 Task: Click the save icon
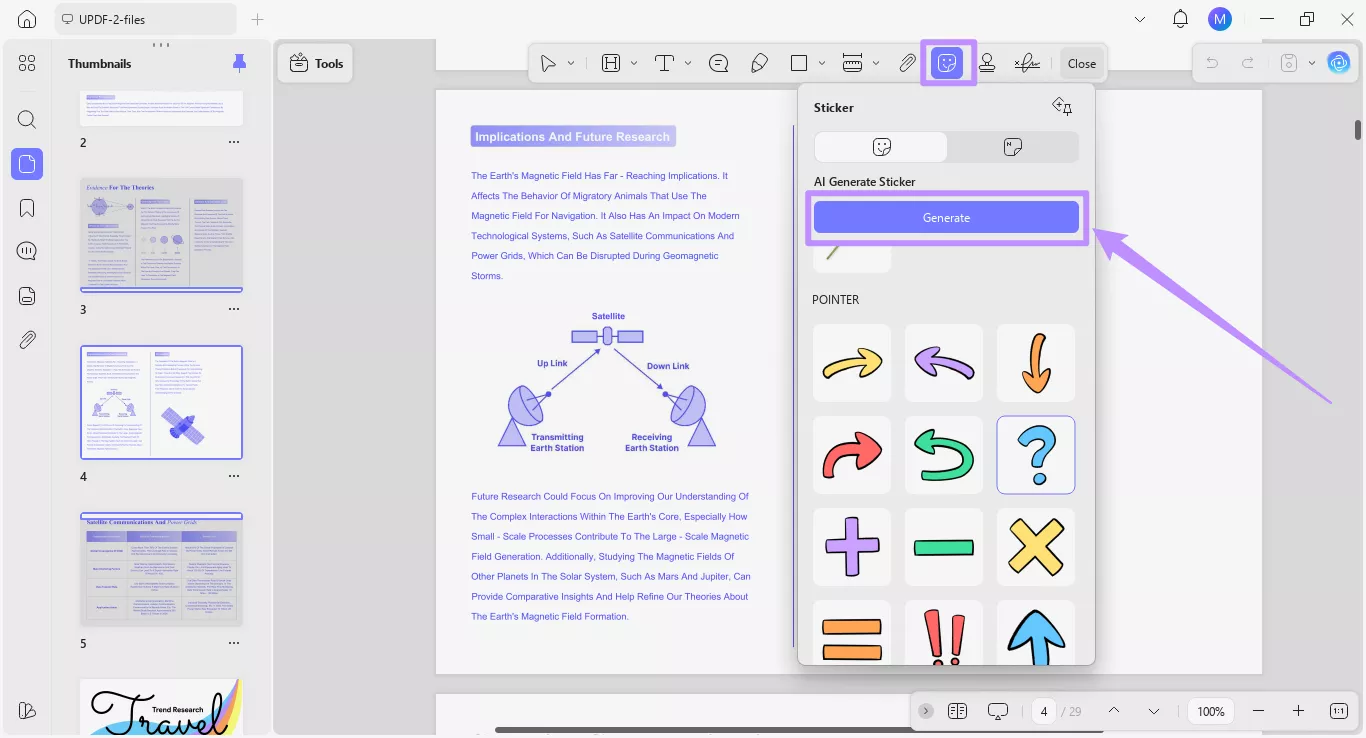coord(1290,63)
